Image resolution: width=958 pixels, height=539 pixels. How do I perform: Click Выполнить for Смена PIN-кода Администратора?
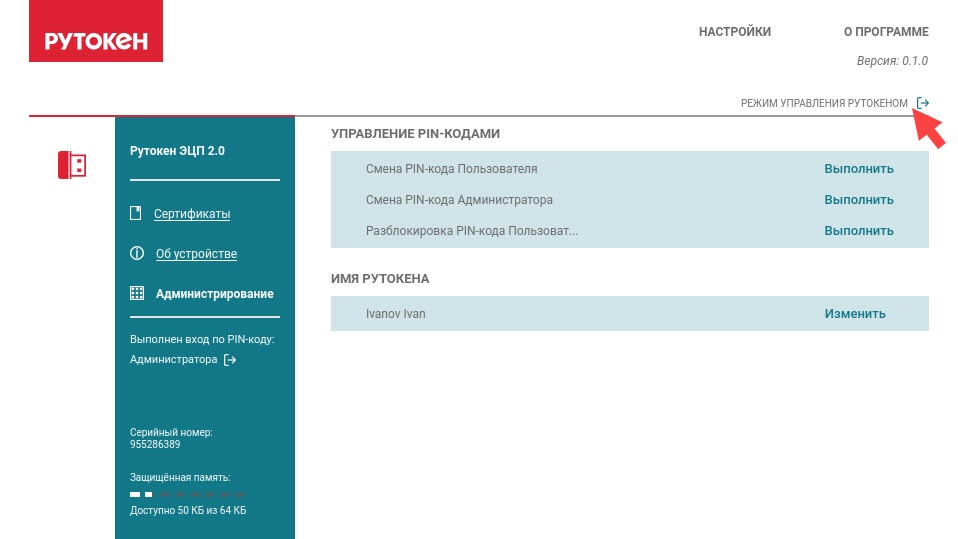[858, 200]
